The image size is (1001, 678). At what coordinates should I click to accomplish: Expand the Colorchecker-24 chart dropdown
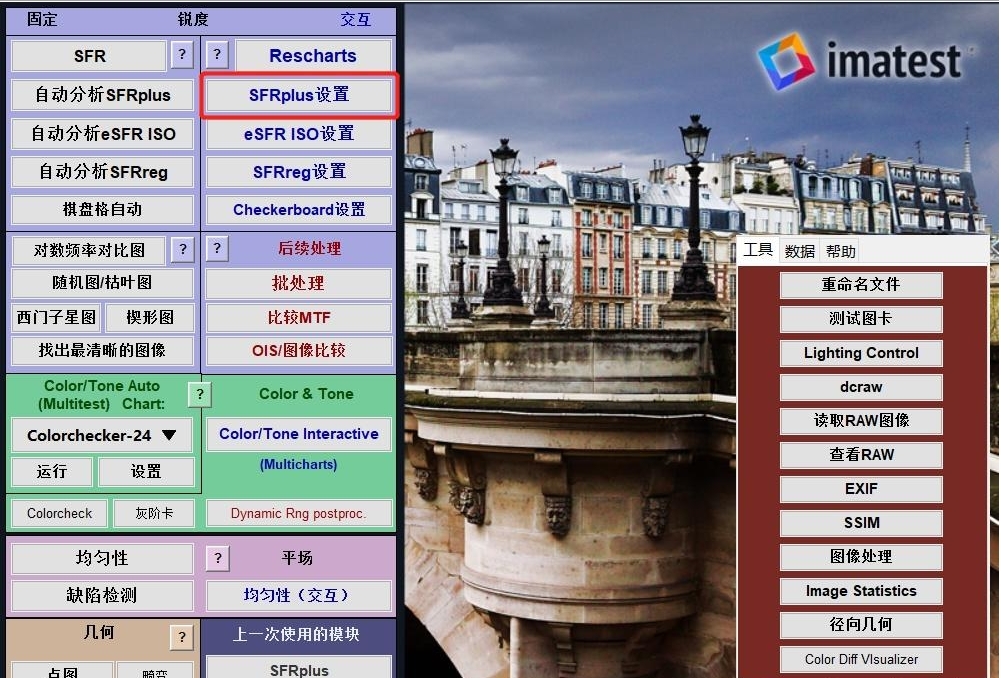coord(102,435)
